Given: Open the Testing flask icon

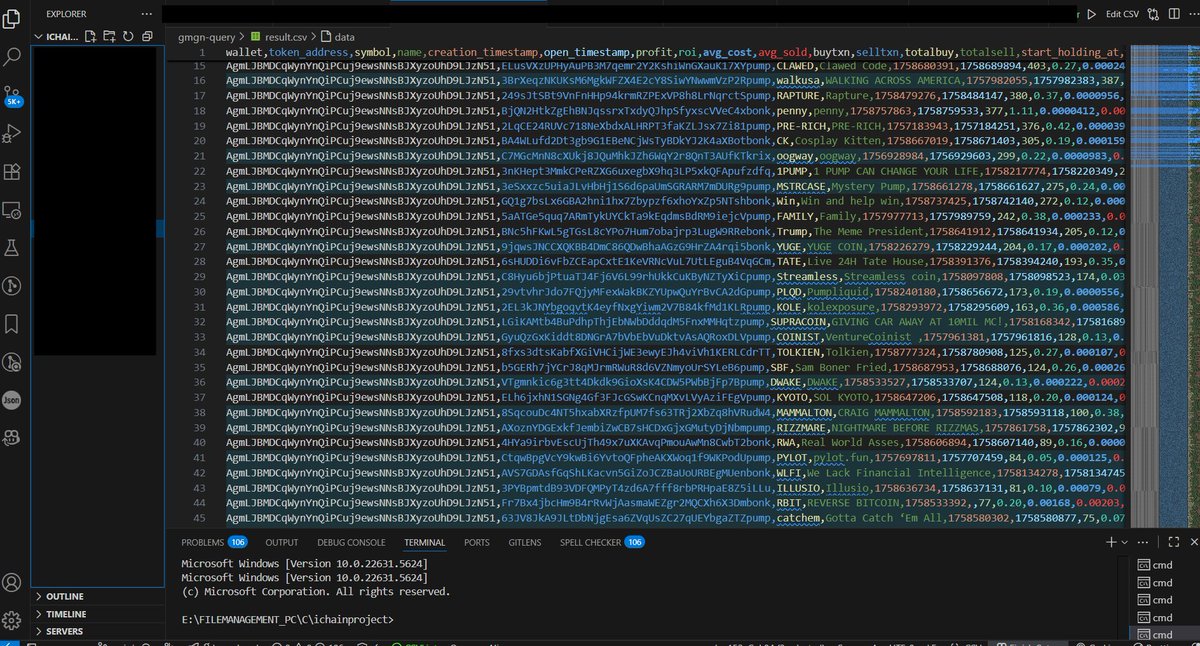Looking at the screenshot, I should 12,248.
